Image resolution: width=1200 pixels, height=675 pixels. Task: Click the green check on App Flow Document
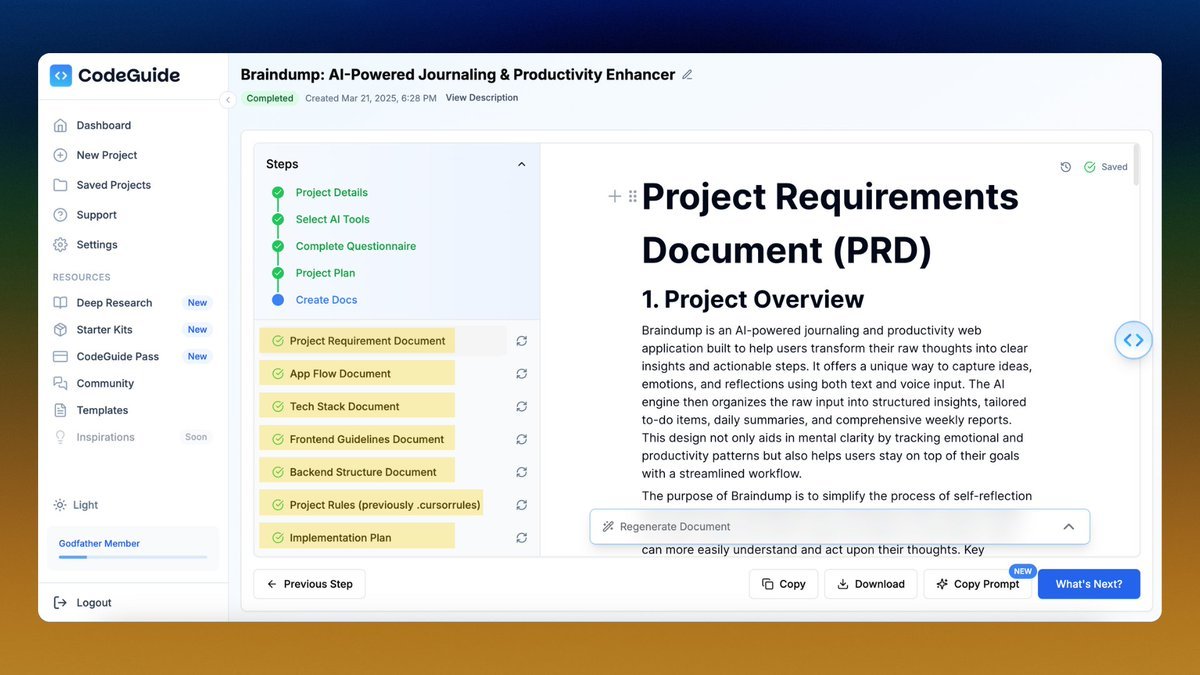tap(277, 374)
